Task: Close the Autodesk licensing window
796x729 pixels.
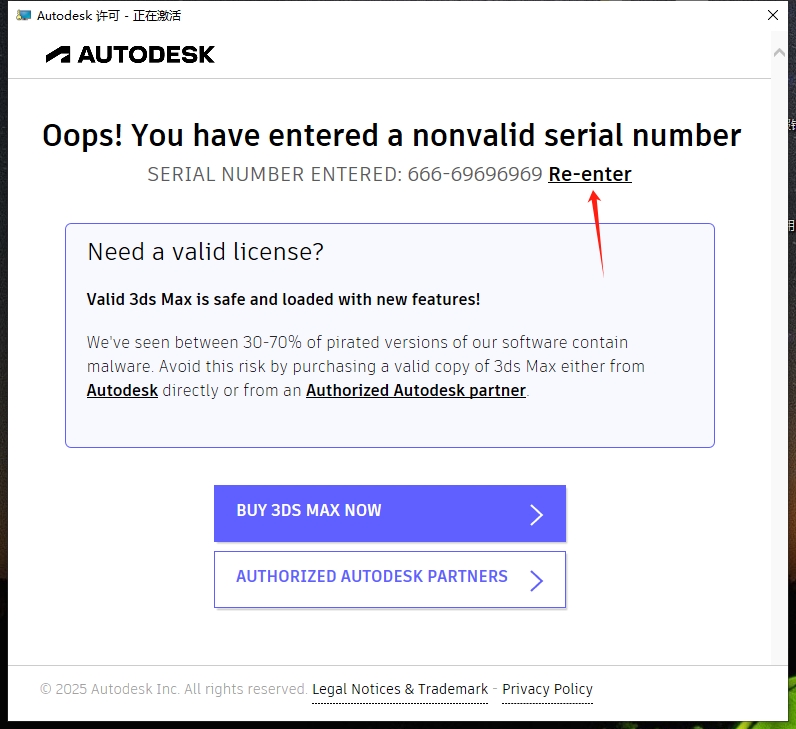Action: [x=772, y=15]
